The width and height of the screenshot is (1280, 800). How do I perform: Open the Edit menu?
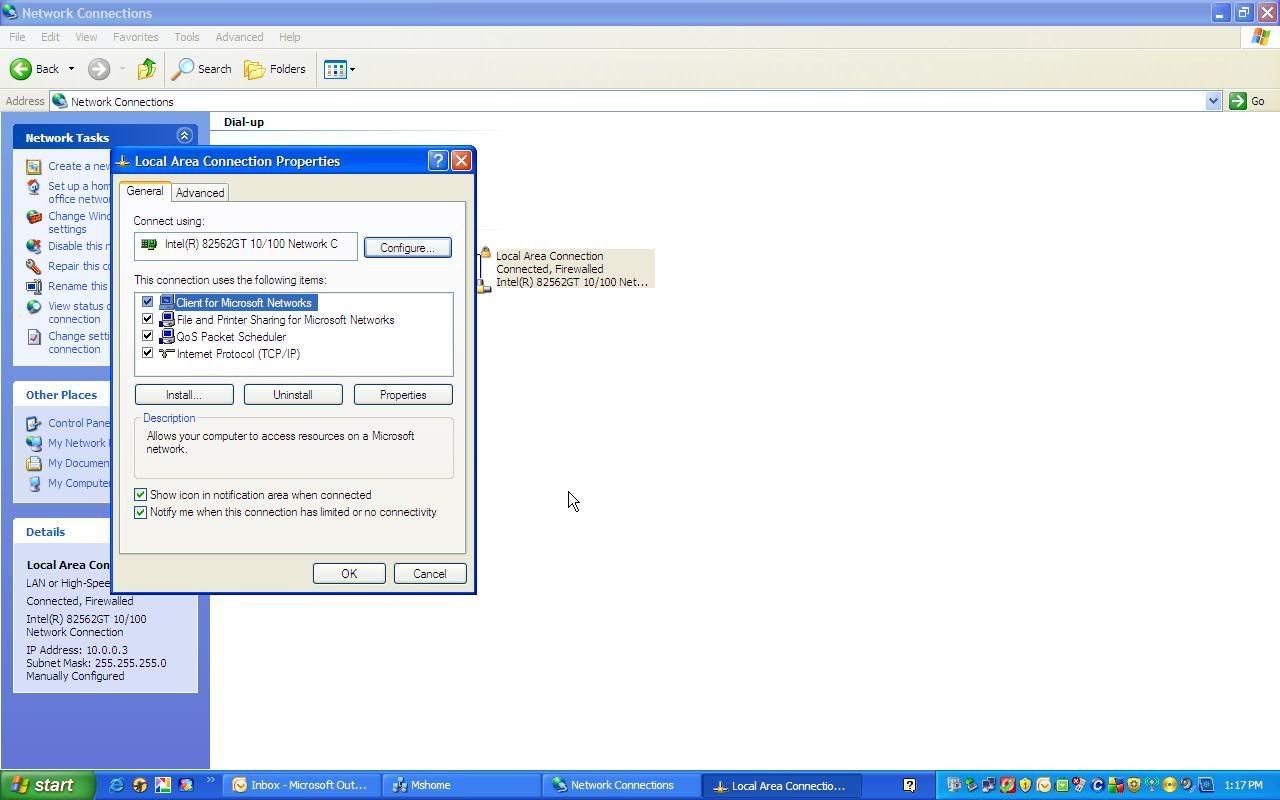point(50,37)
